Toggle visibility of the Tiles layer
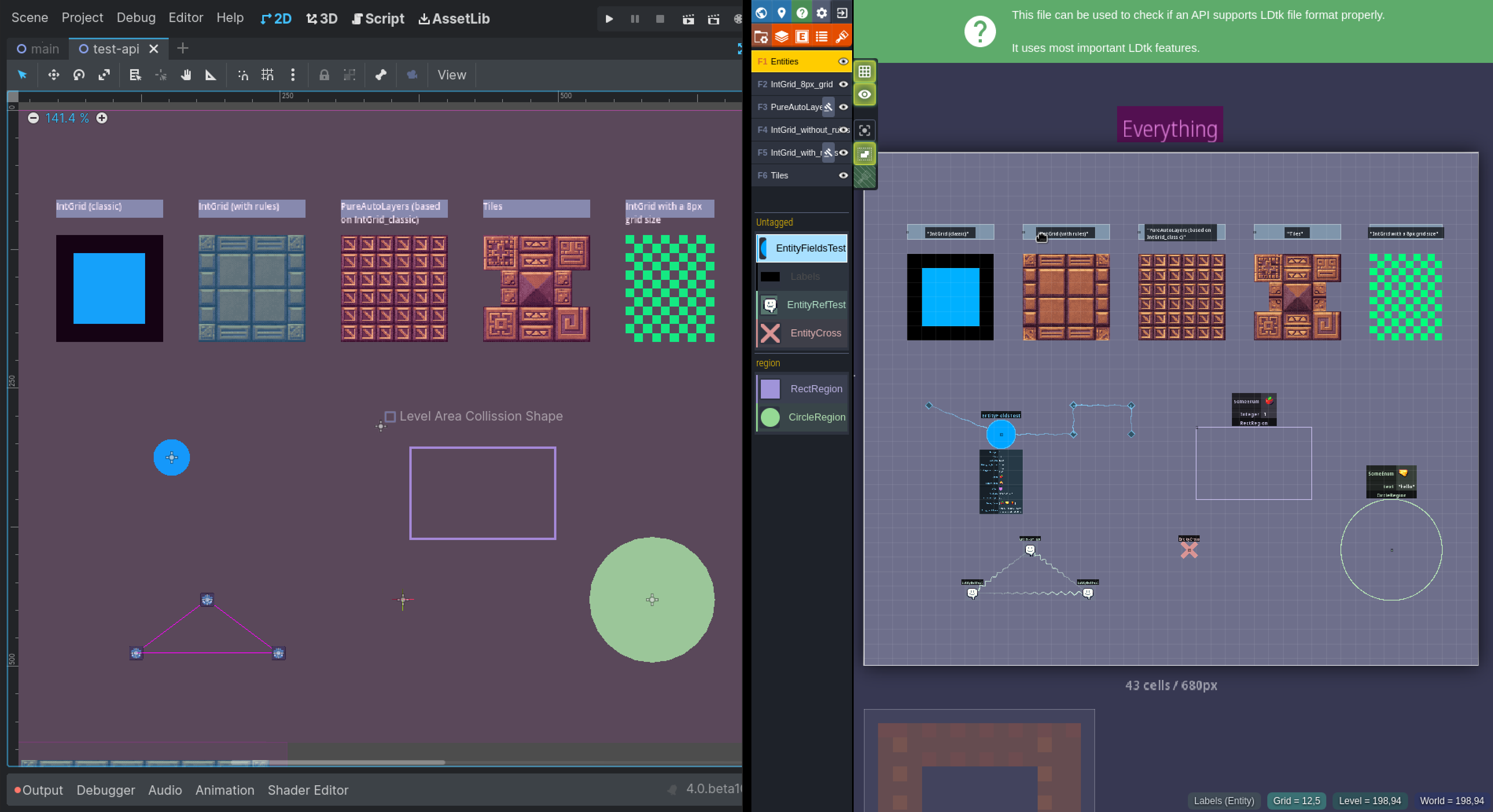 click(843, 176)
